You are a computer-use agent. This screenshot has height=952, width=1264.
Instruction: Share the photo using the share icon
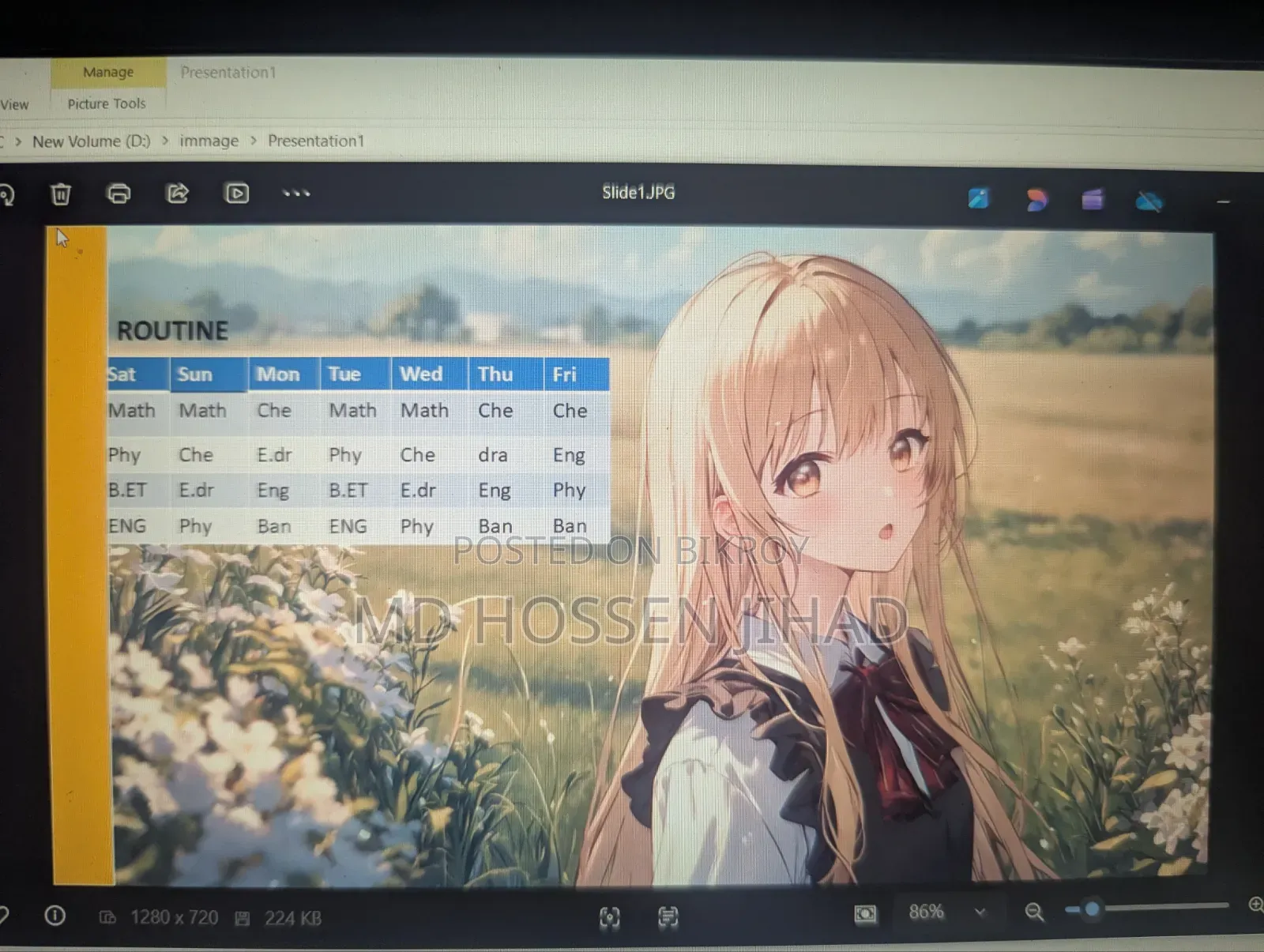click(x=178, y=193)
